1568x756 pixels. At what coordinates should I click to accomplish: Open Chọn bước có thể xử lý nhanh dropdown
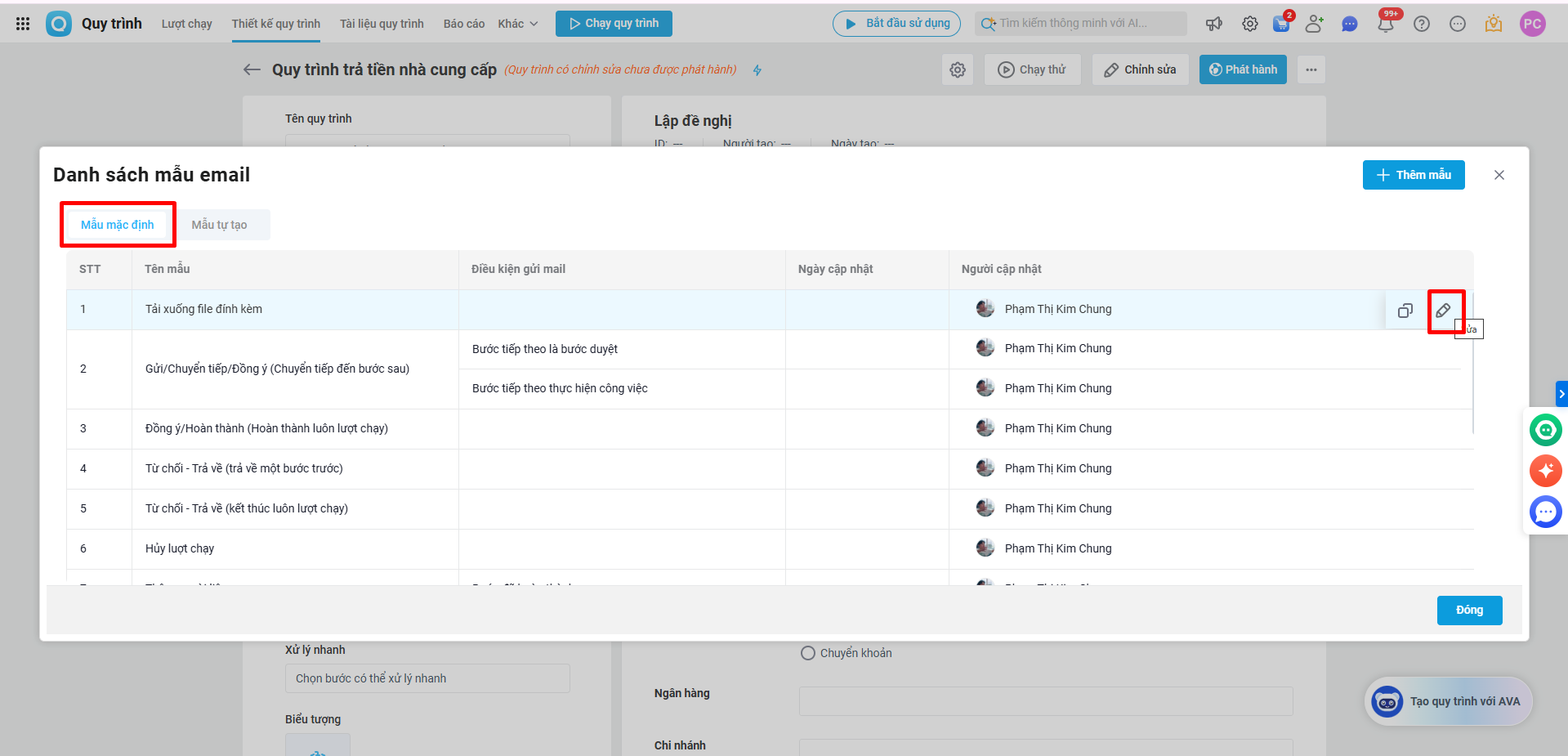point(427,678)
